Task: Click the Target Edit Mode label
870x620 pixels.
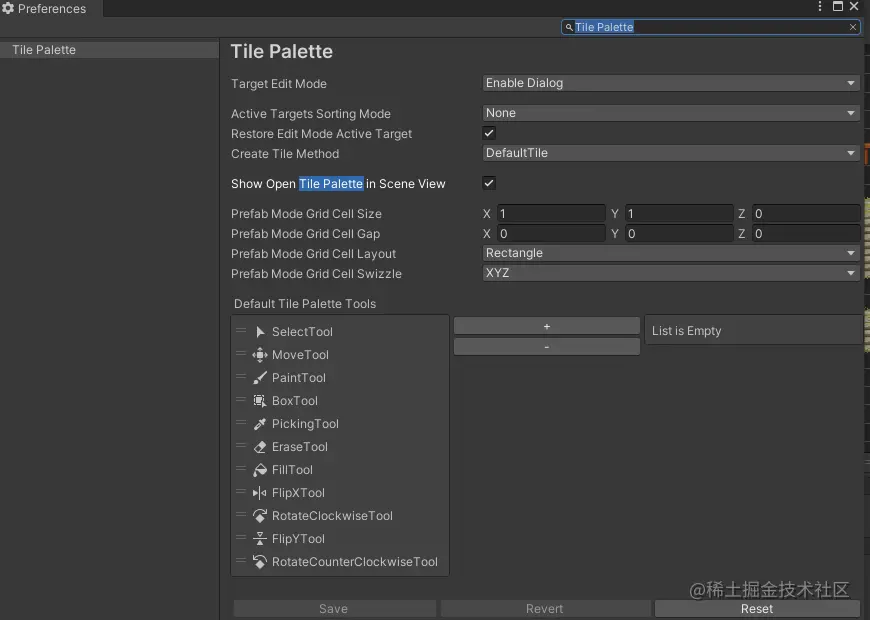Action: click(x=279, y=84)
